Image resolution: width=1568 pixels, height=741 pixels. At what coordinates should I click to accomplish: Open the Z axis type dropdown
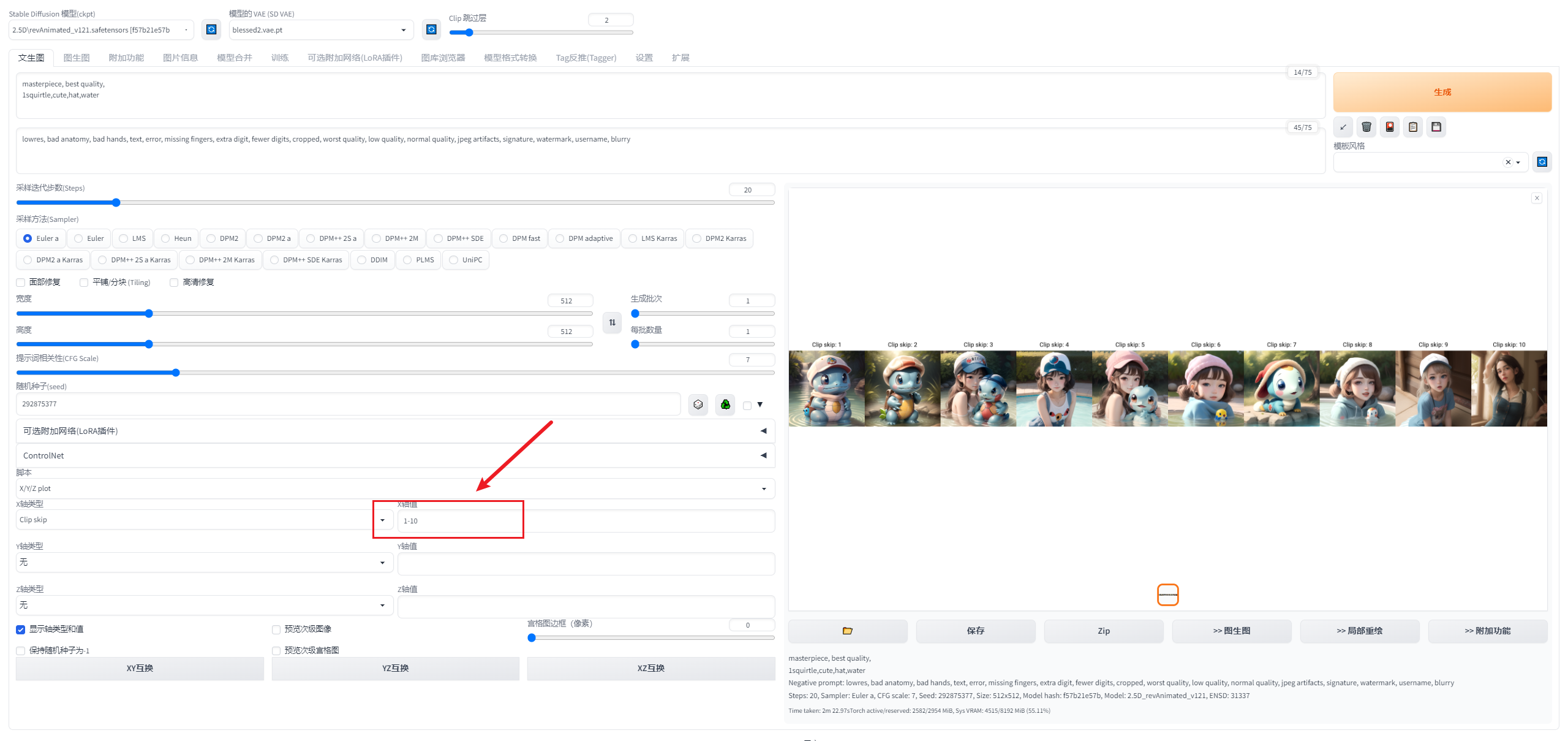click(x=205, y=605)
